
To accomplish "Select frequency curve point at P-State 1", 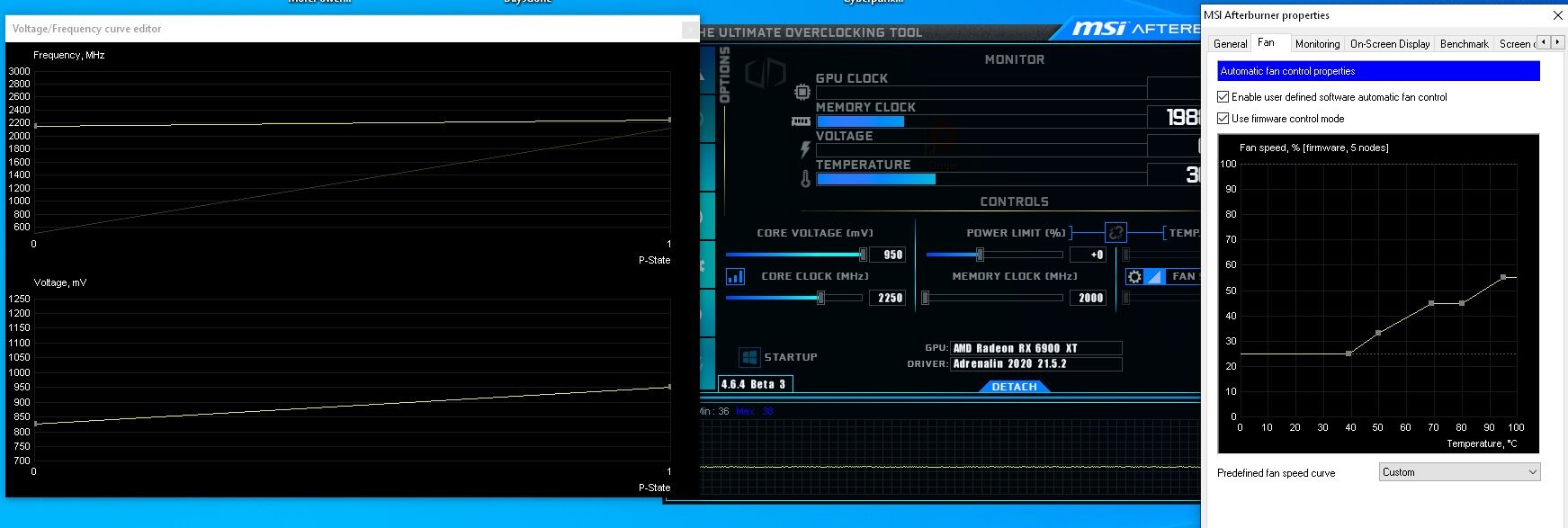I will coord(669,119).
